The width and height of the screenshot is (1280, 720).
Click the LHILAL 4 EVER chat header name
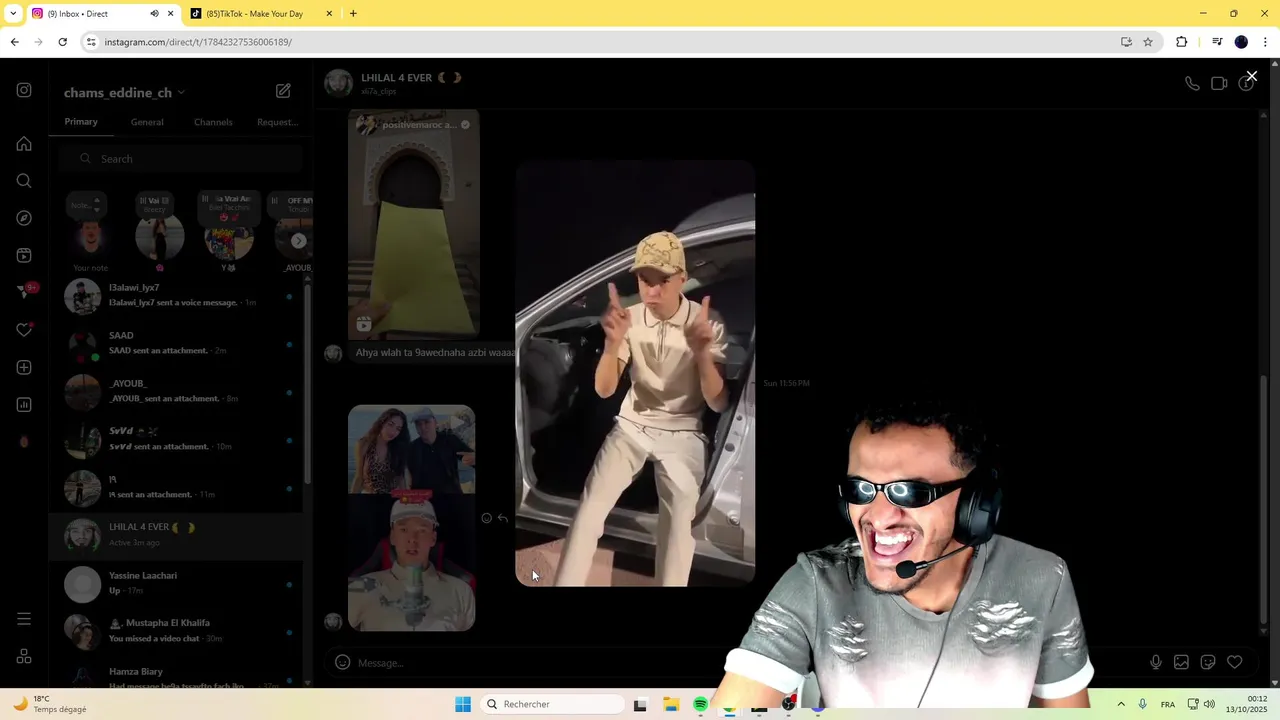(397, 78)
